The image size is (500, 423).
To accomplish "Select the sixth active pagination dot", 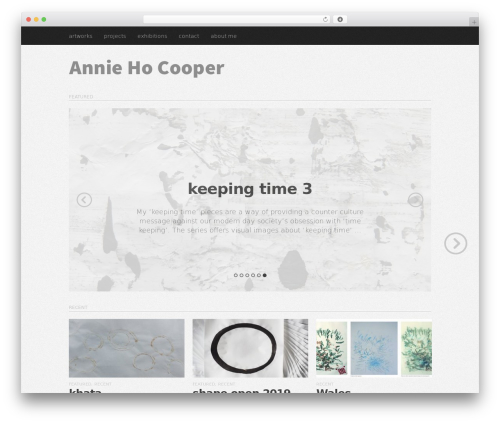I will [x=264, y=275].
